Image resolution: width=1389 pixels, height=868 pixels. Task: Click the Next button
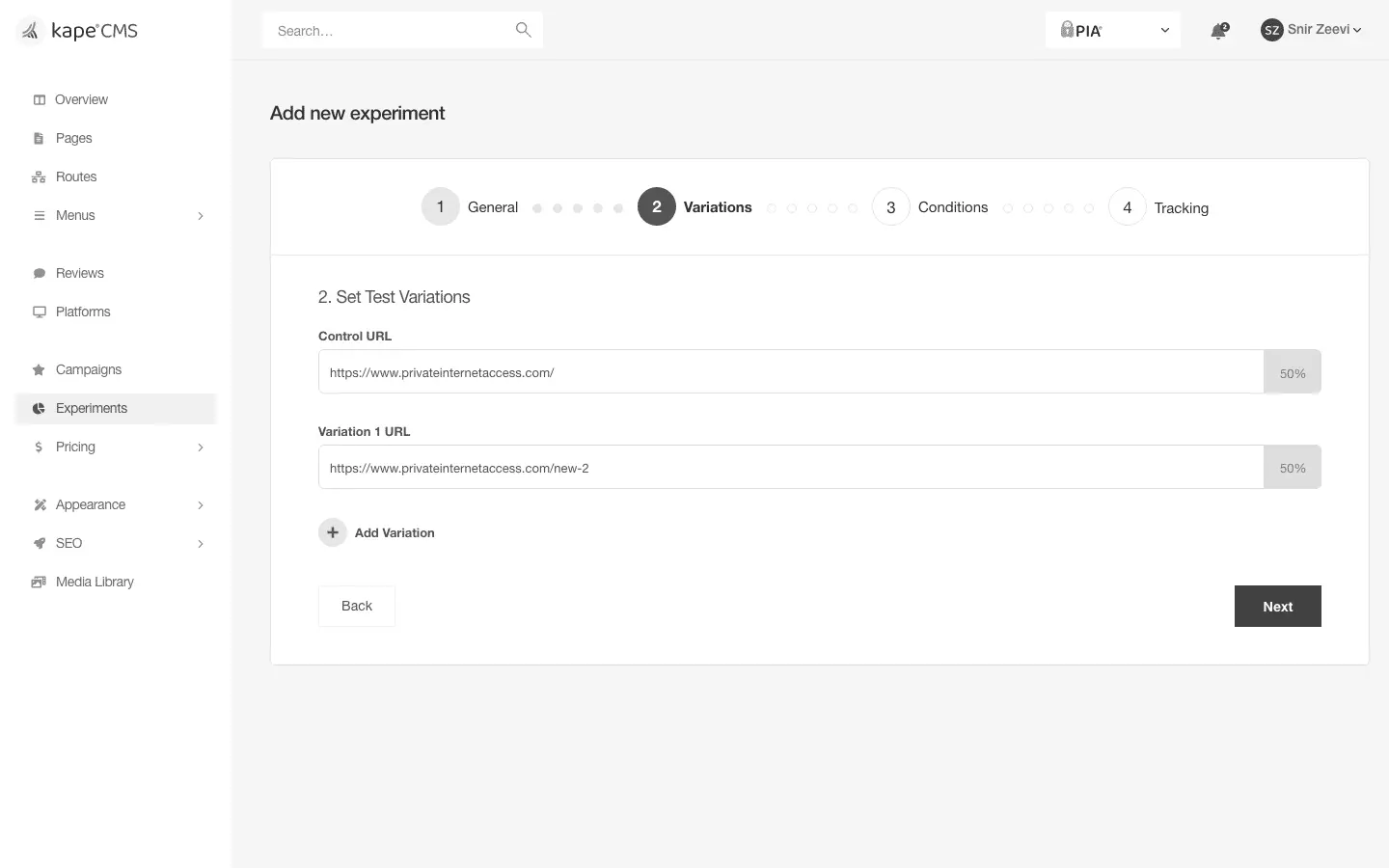(1278, 606)
